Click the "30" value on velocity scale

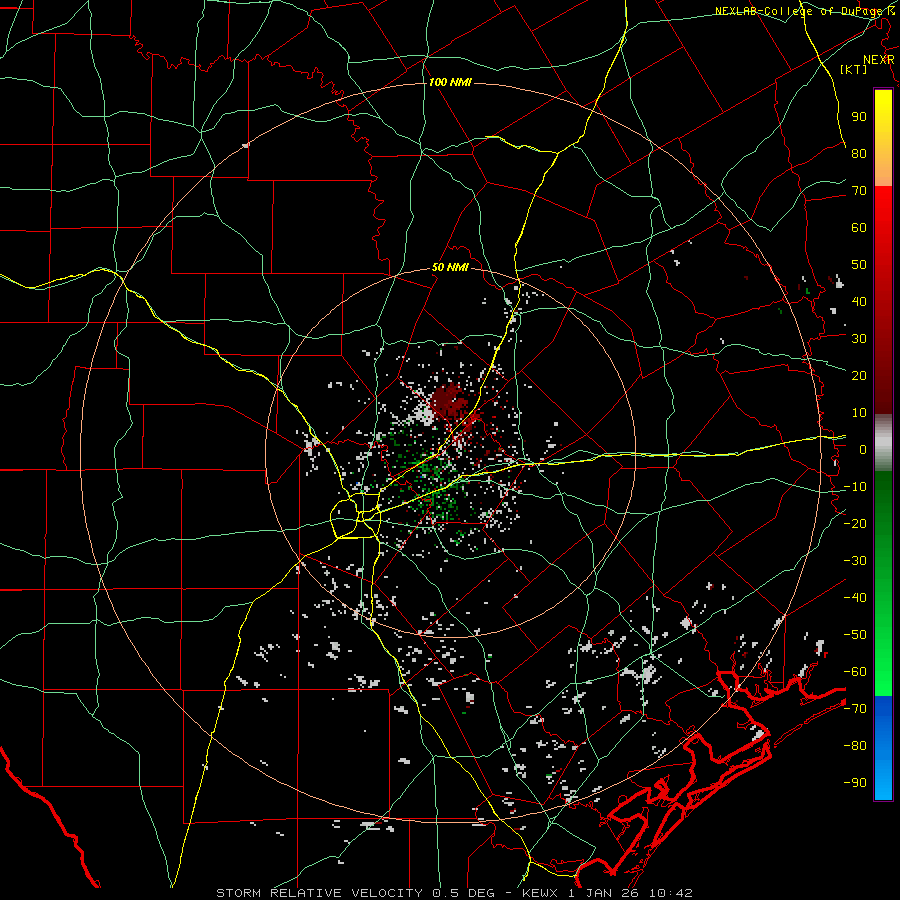(859, 339)
